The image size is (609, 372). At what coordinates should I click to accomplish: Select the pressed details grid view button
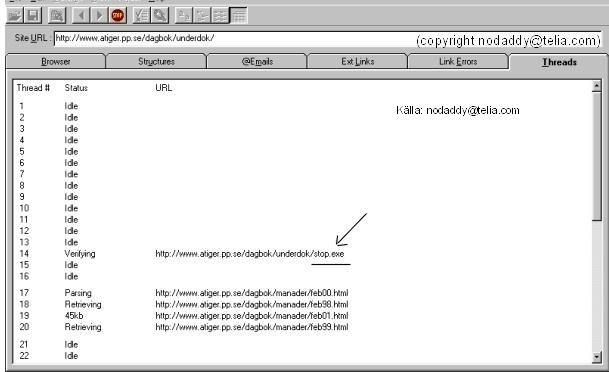point(238,16)
